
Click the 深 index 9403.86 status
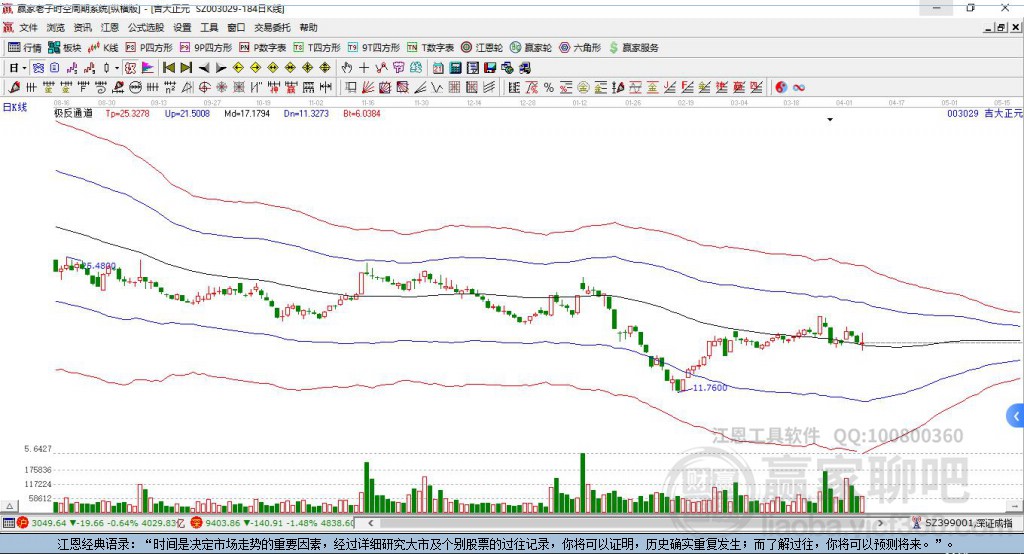(x=272, y=523)
